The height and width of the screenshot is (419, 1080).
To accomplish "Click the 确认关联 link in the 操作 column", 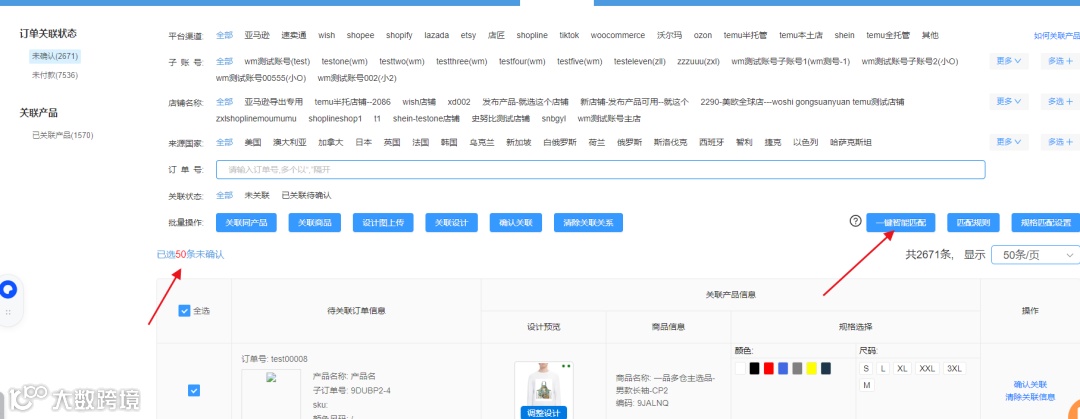I will point(1030,385).
